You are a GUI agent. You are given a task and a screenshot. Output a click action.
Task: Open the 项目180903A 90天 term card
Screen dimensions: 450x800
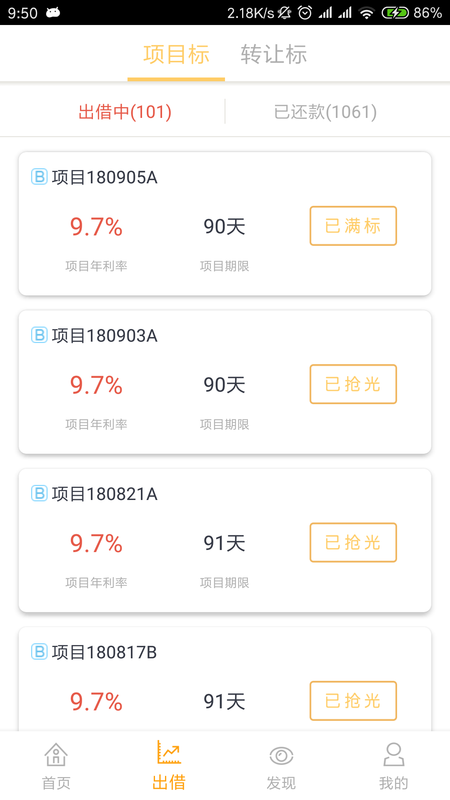pos(225,382)
